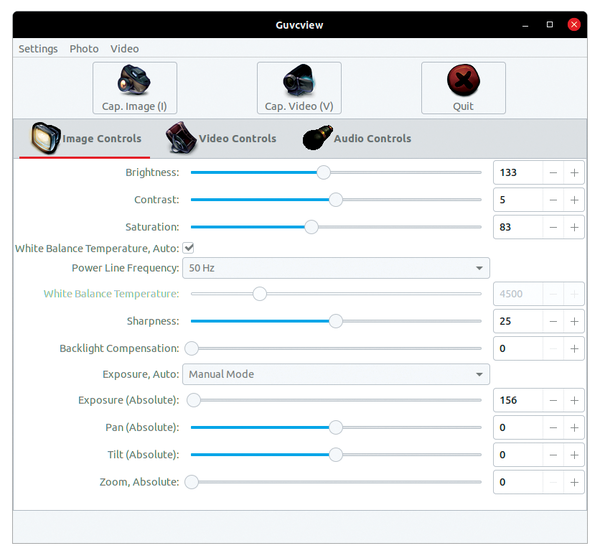Viewport: 600px width, 556px height.
Task: Increase Contrast with plus button
Action: (x=574, y=200)
